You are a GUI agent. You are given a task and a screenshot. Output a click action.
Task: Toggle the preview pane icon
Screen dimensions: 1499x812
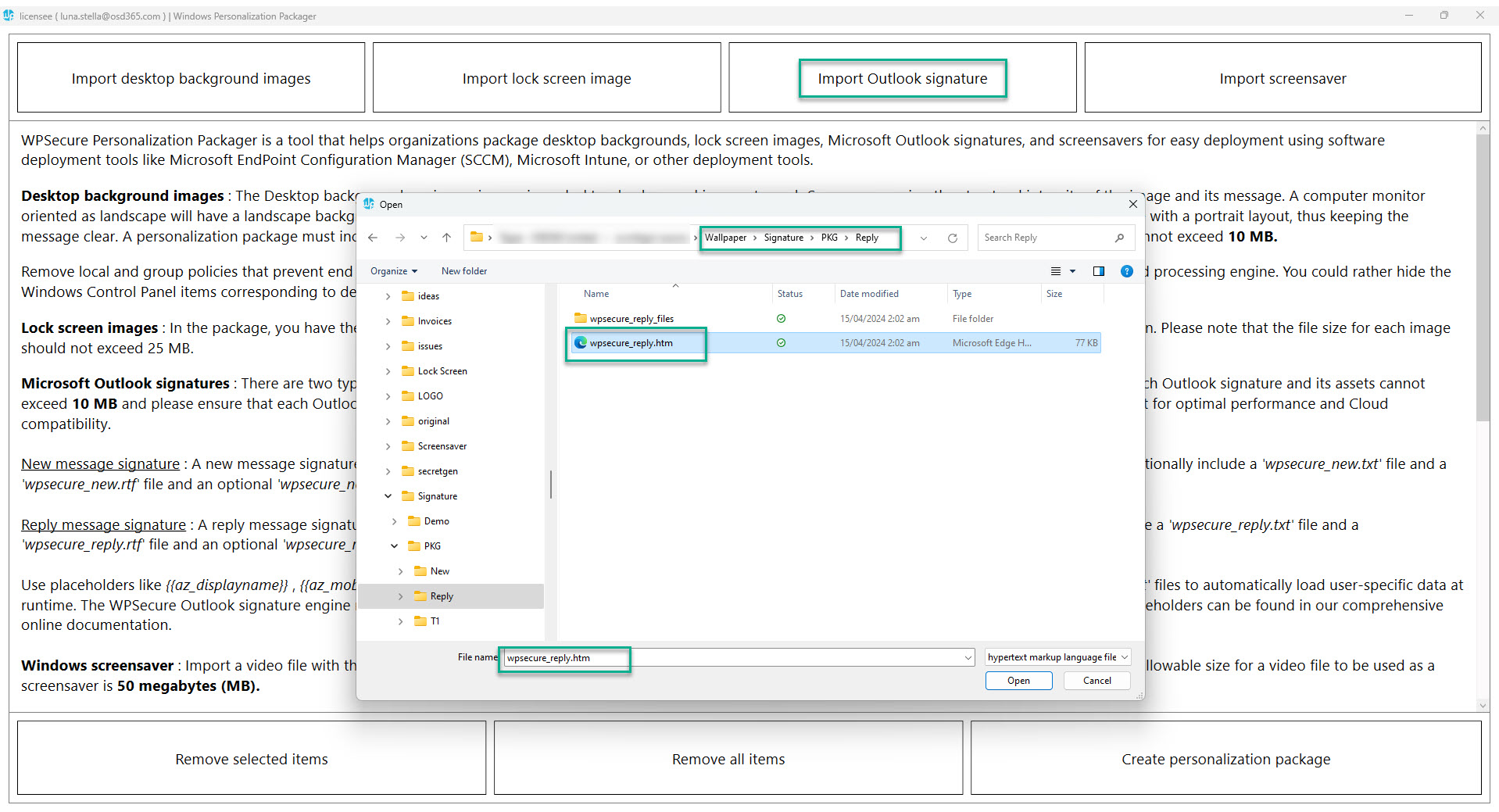[1099, 271]
